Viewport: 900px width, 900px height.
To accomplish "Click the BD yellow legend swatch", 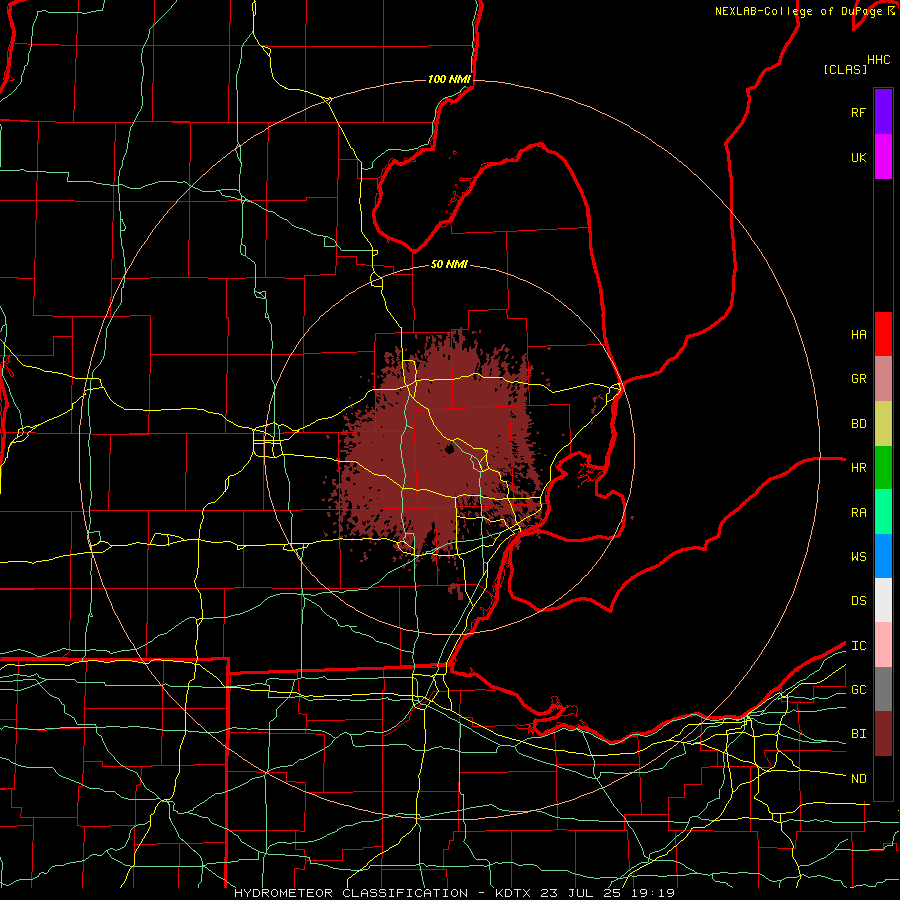I will pos(883,424).
